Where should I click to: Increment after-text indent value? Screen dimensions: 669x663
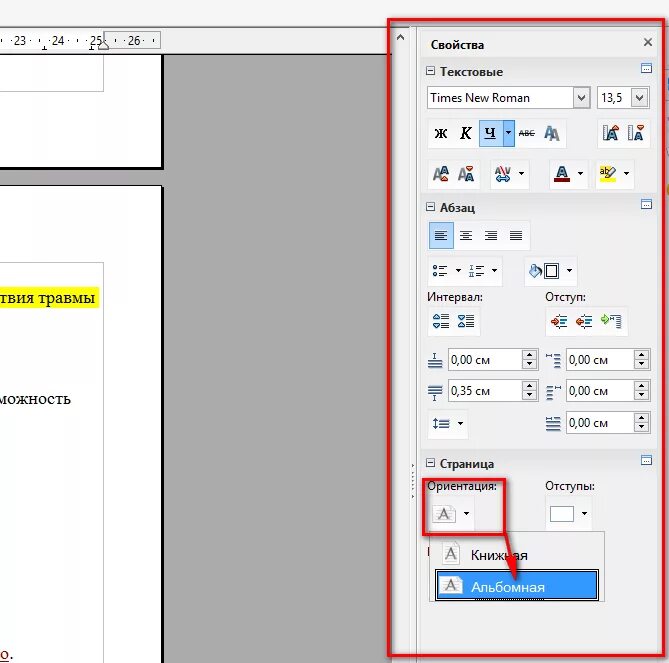pos(642,386)
